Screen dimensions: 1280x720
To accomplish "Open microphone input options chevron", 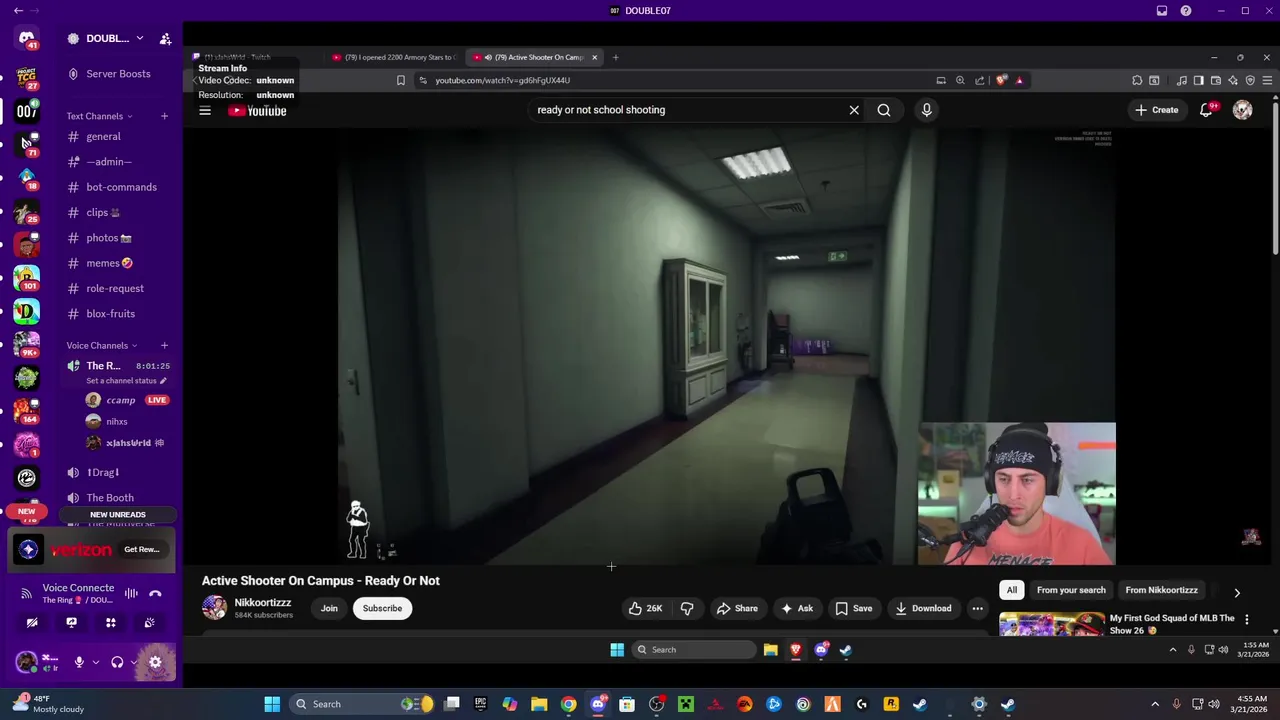I will (x=96, y=662).
